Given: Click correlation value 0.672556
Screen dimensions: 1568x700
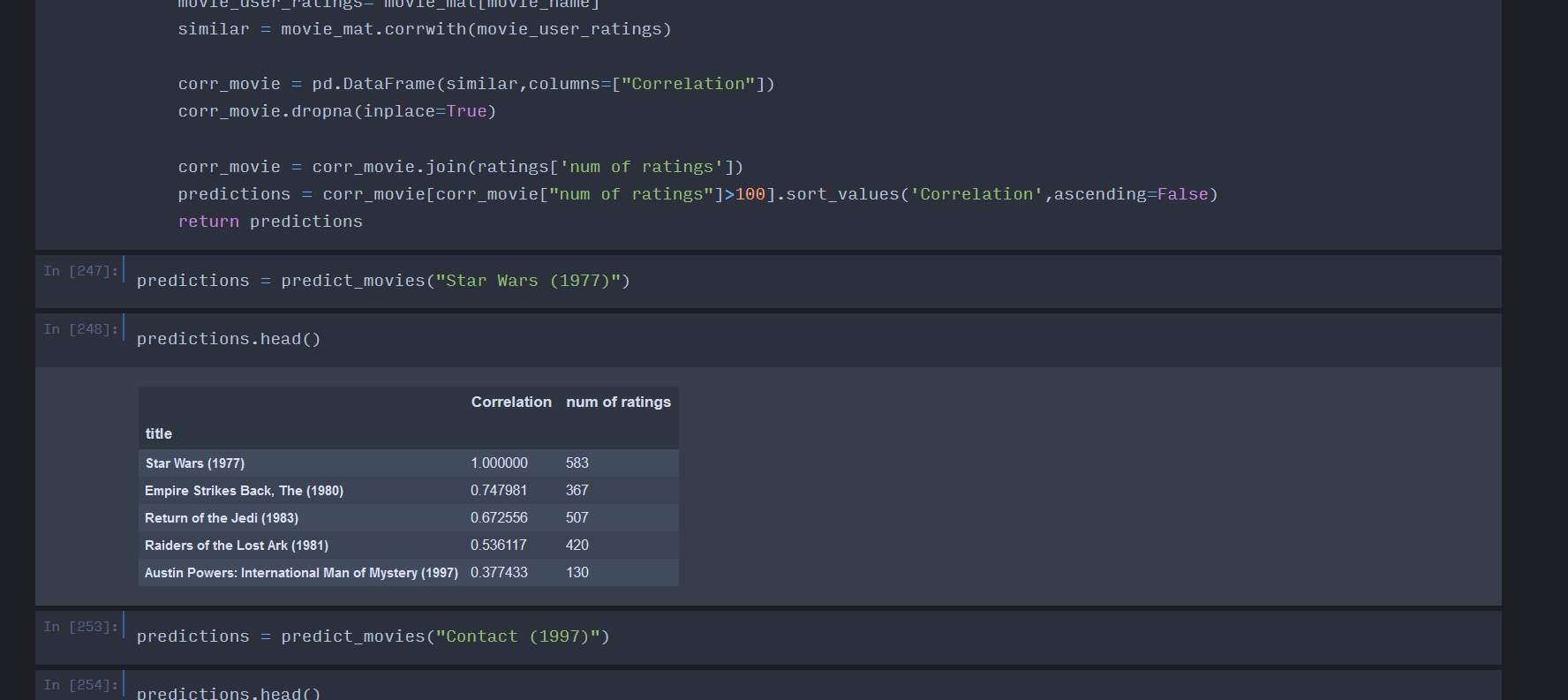Looking at the screenshot, I should click(499, 518).
